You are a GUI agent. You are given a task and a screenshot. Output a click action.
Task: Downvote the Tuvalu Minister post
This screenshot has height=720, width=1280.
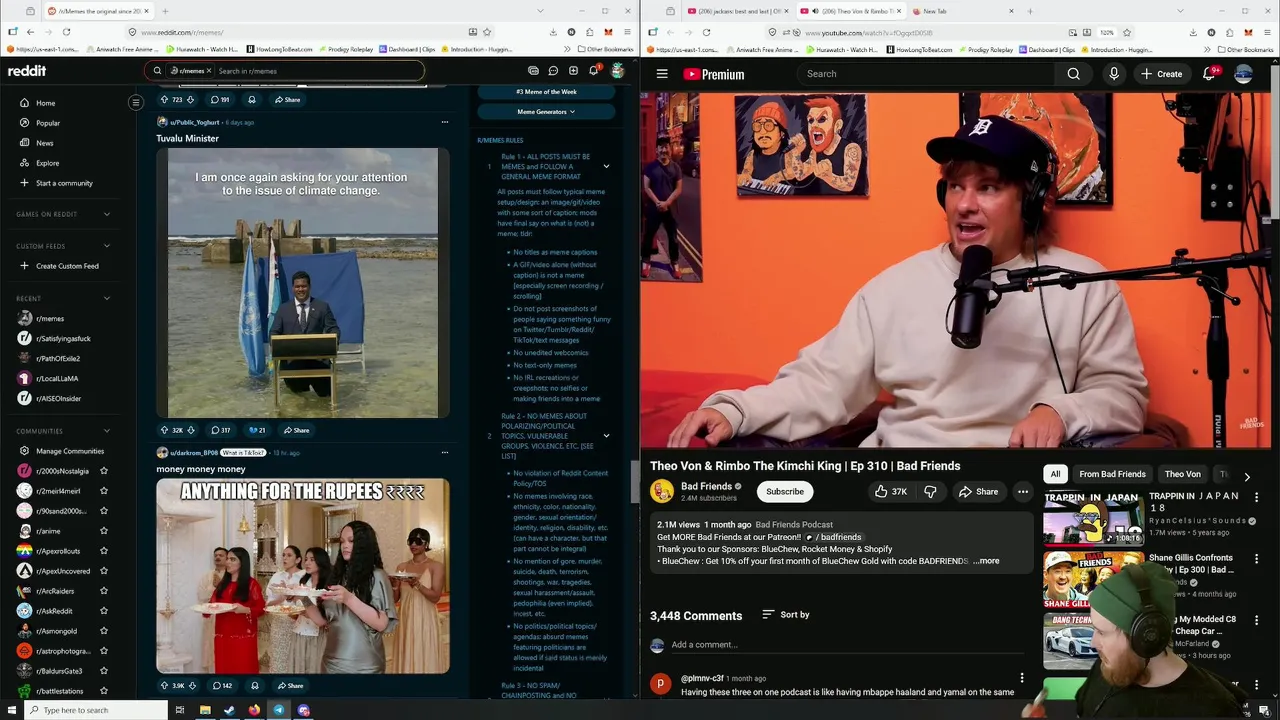click(191, 430)
